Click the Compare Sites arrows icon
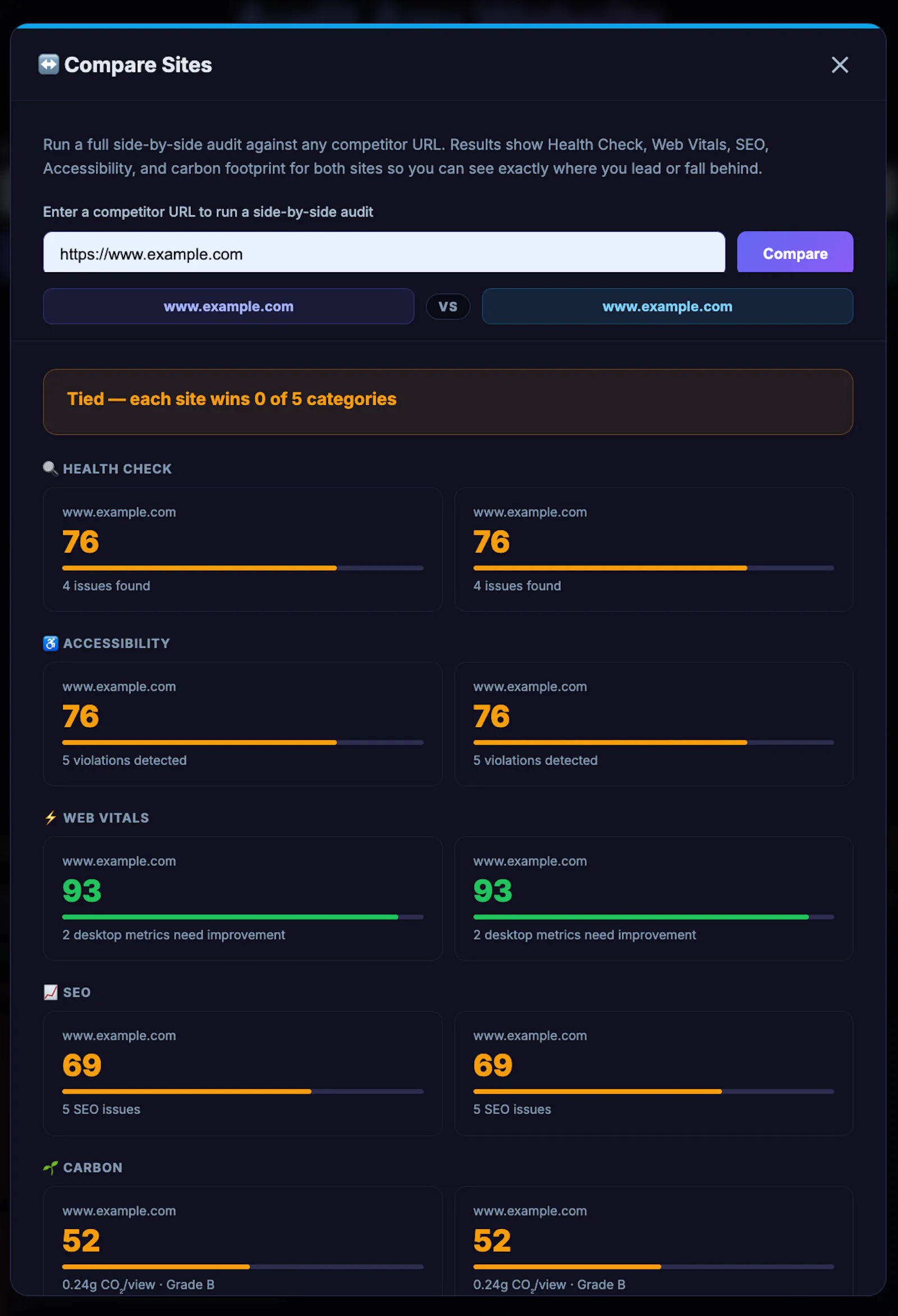898x1316 pixels. (x=49, y=64)
